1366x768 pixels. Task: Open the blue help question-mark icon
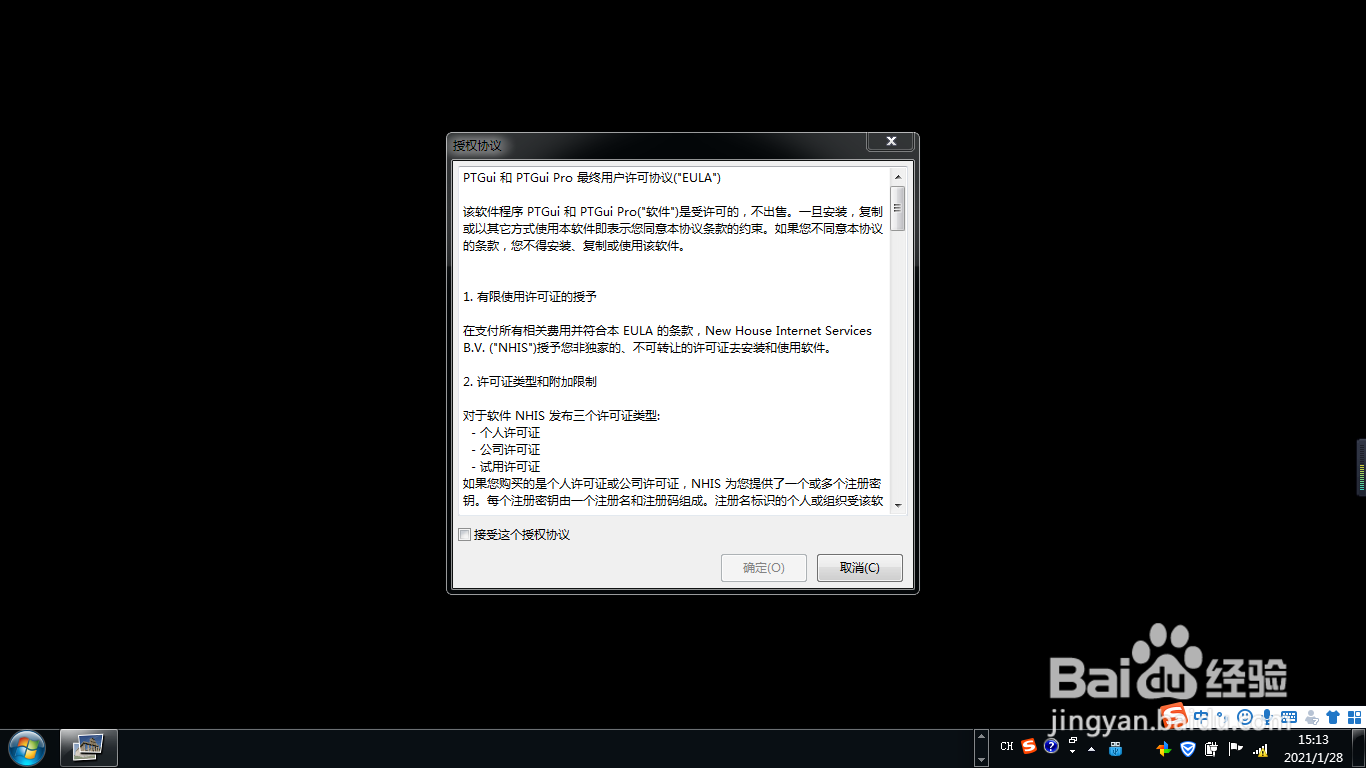click(x=1051, y=746)
